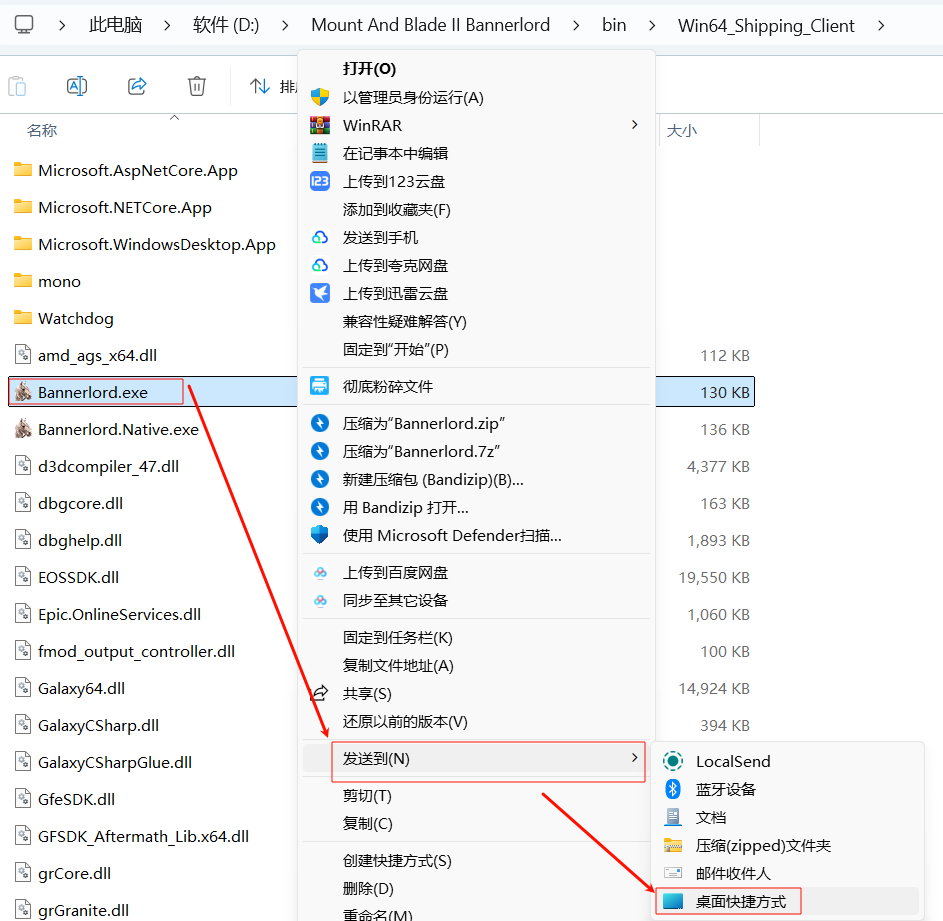Click the 123 cloud drive icon

coord(320,181)
